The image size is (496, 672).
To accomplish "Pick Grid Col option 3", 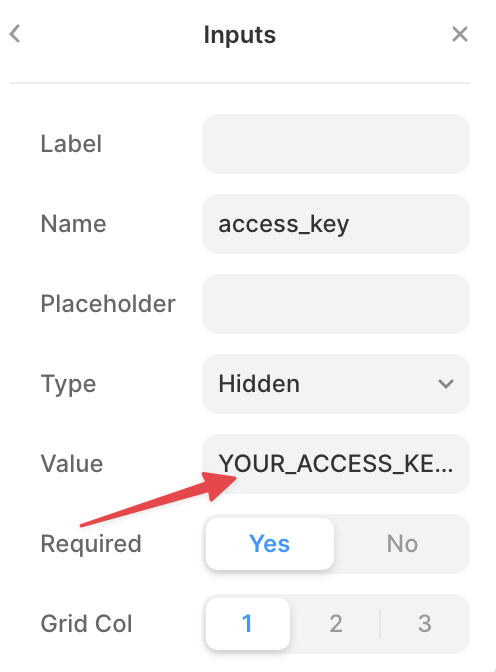I will click(x=424, y=624).
